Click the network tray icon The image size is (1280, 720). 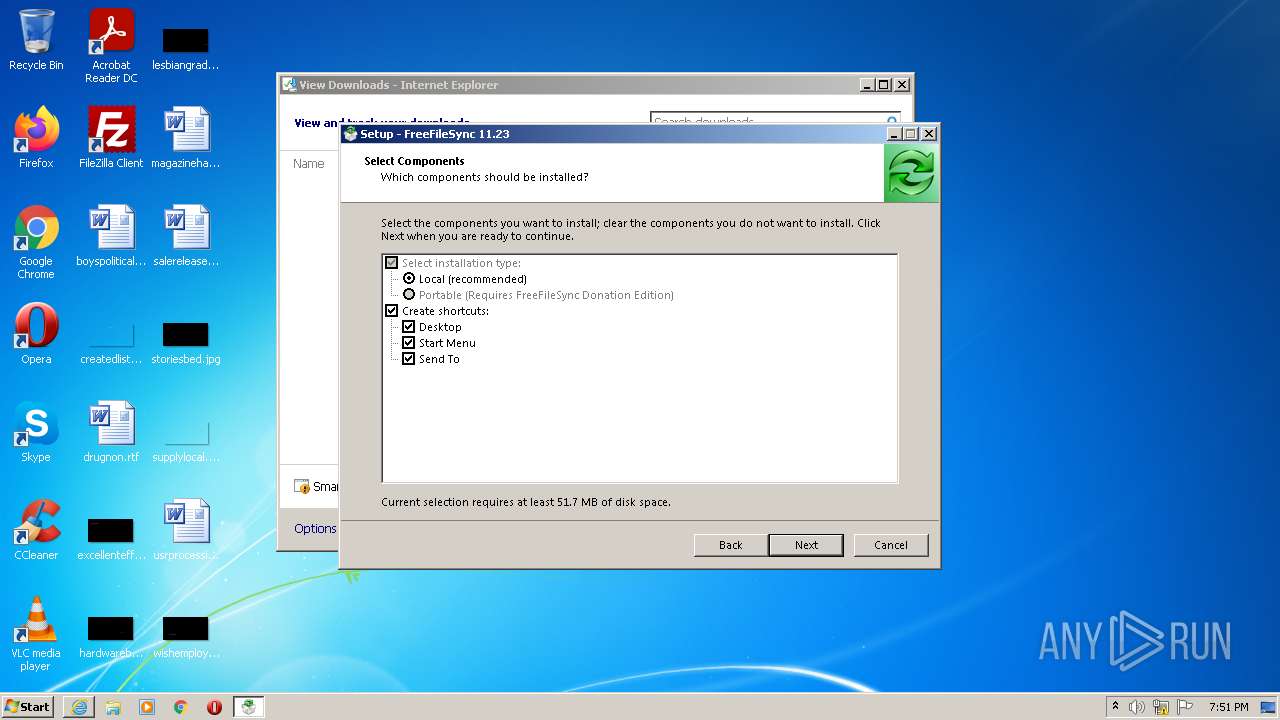[x=1161, y=707]
